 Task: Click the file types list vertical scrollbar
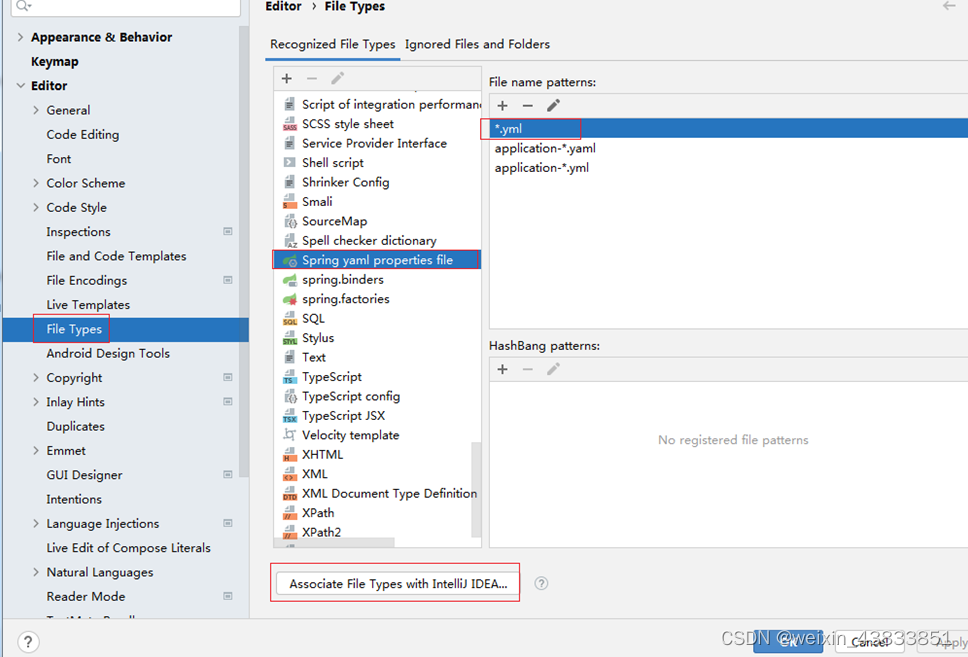[476, 489]
